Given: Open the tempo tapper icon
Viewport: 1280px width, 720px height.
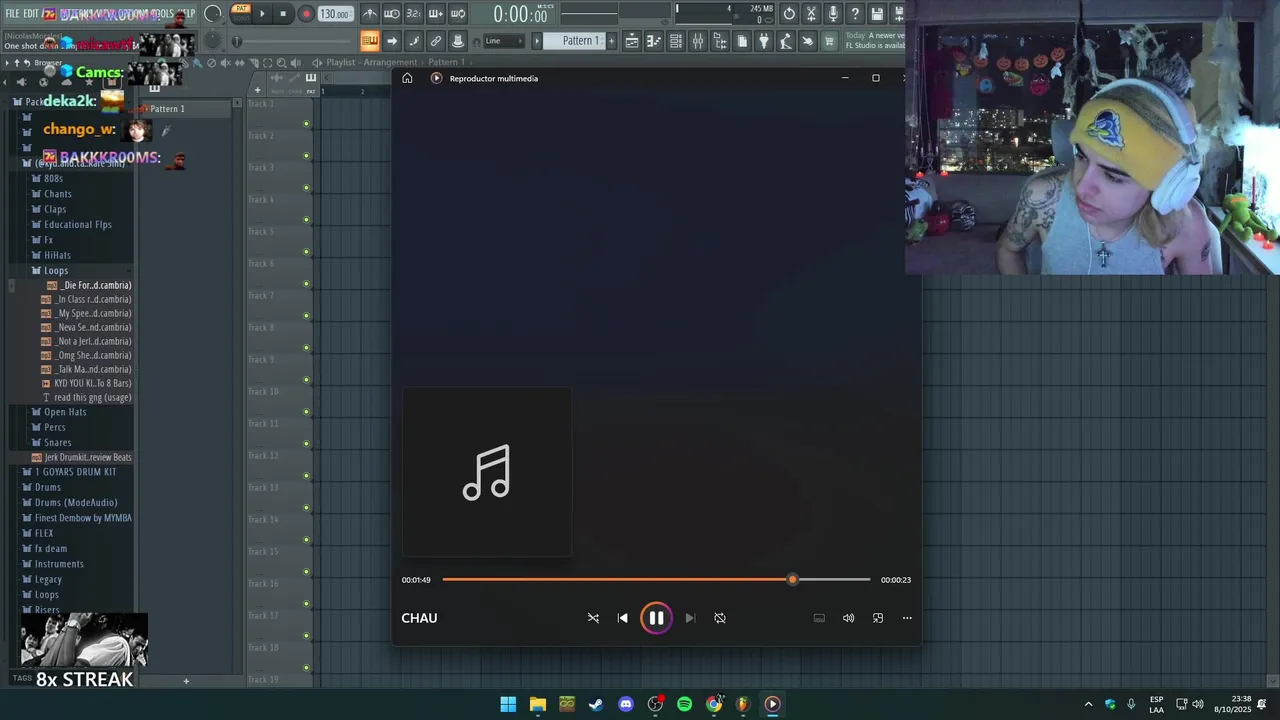Looking at the screenshot, I should tap(786, 41).
